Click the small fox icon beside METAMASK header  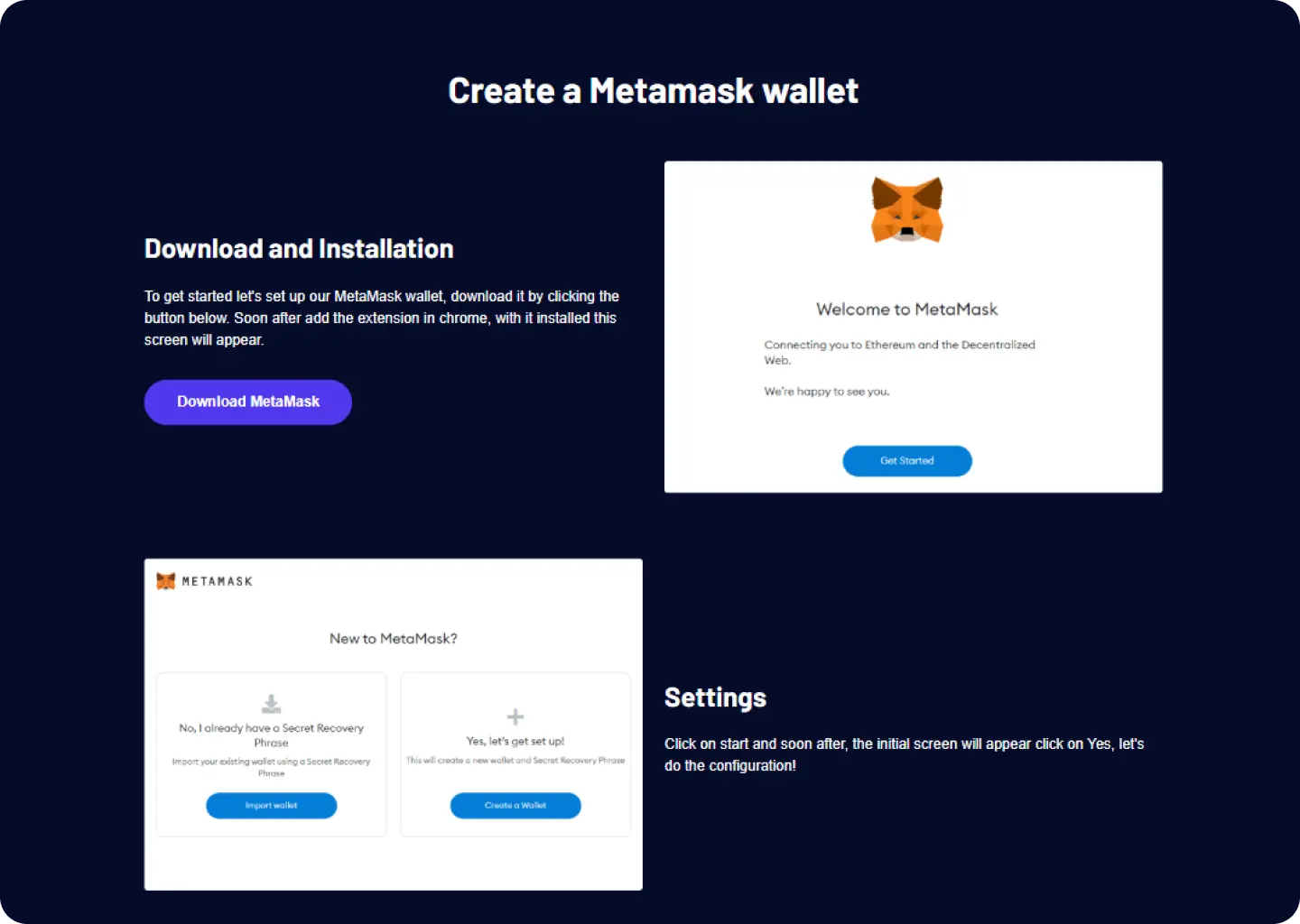tap(166, 581)
